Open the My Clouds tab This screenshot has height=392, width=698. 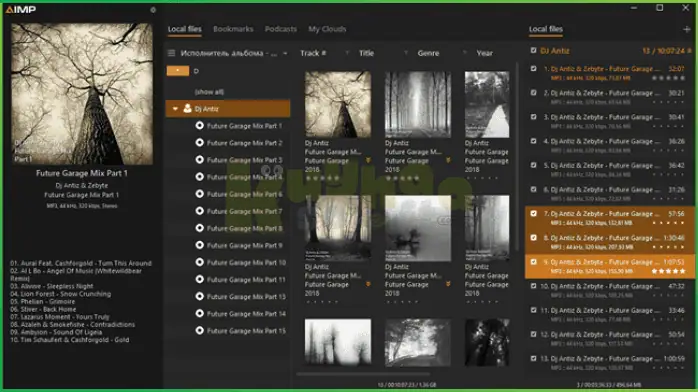tap(327, 29)
